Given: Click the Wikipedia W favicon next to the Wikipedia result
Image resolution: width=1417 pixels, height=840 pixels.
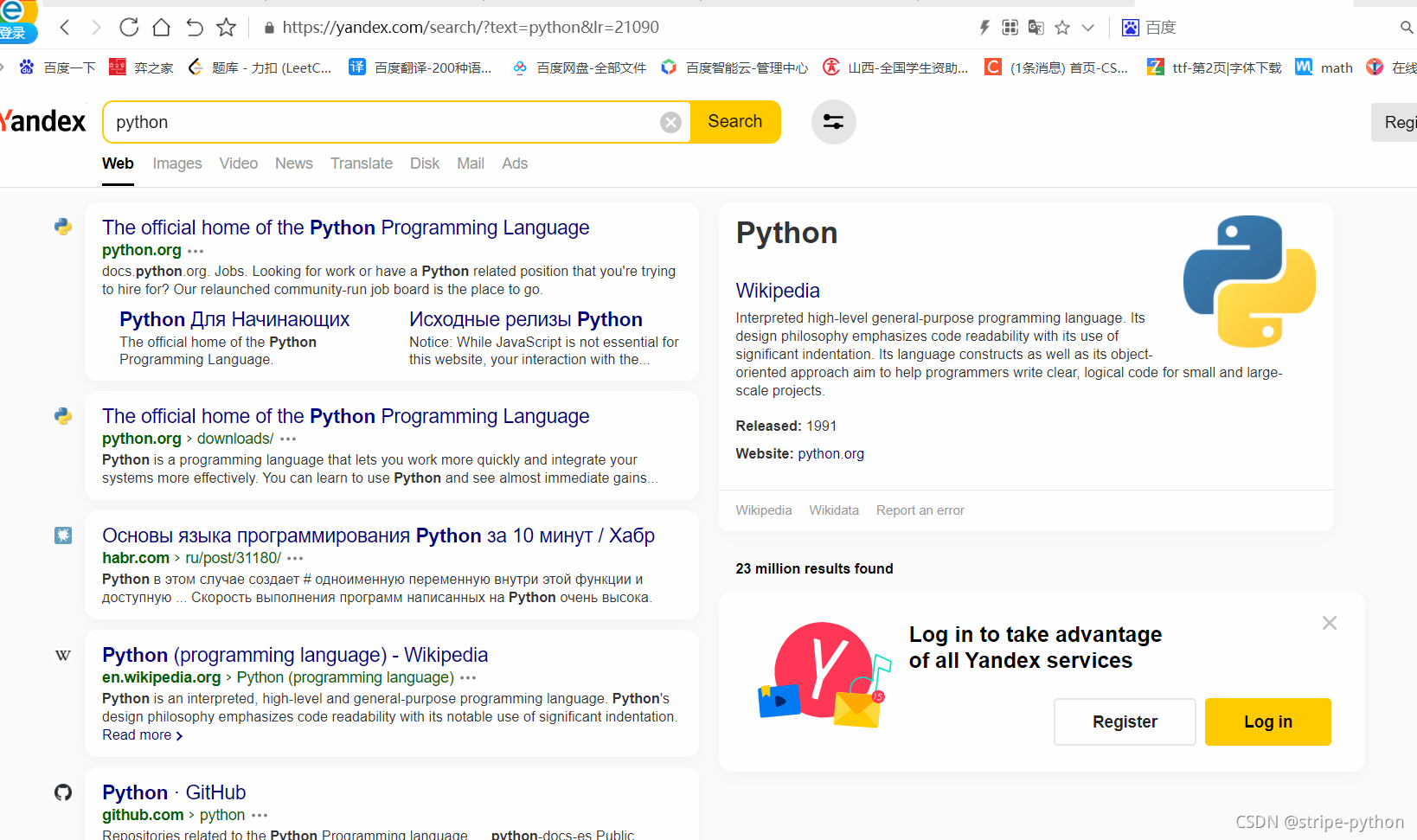Looking at the screenshot, I should point(62,655).
